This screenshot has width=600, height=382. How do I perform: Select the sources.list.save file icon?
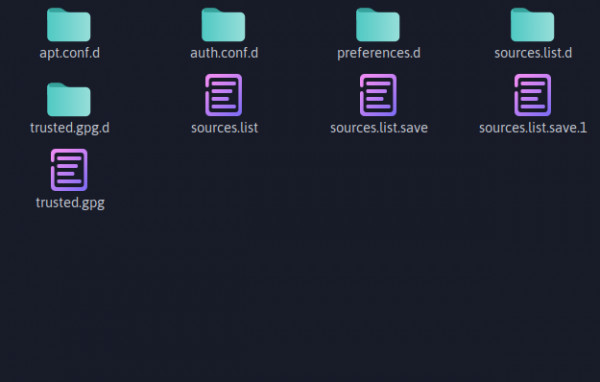378,95
